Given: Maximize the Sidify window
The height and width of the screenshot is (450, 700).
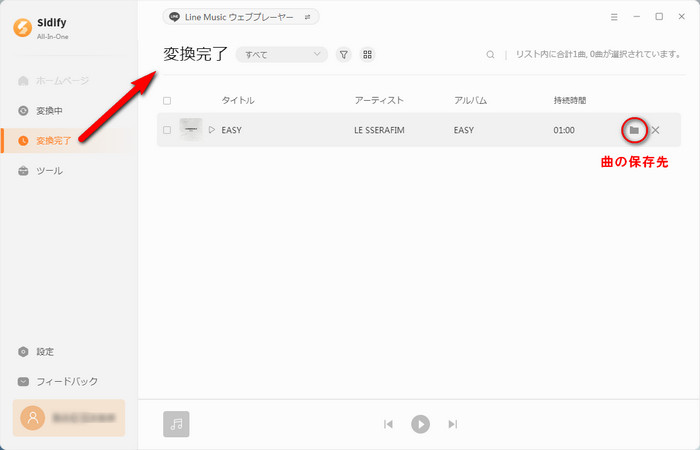Looking at the screenshot, I should click(659, 17).
